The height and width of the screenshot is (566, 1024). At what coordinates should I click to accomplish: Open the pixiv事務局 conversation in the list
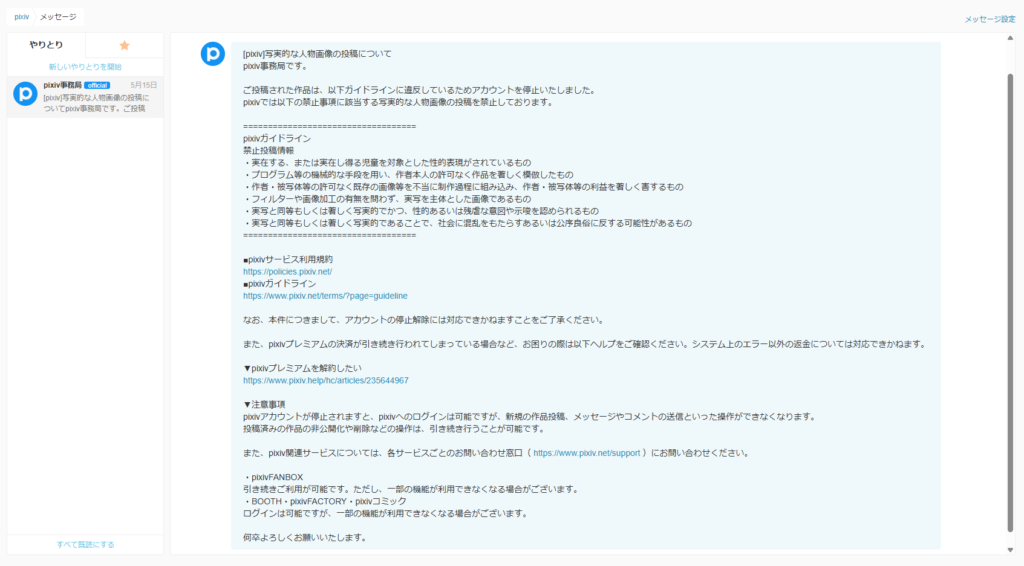(x=85, y=97)
